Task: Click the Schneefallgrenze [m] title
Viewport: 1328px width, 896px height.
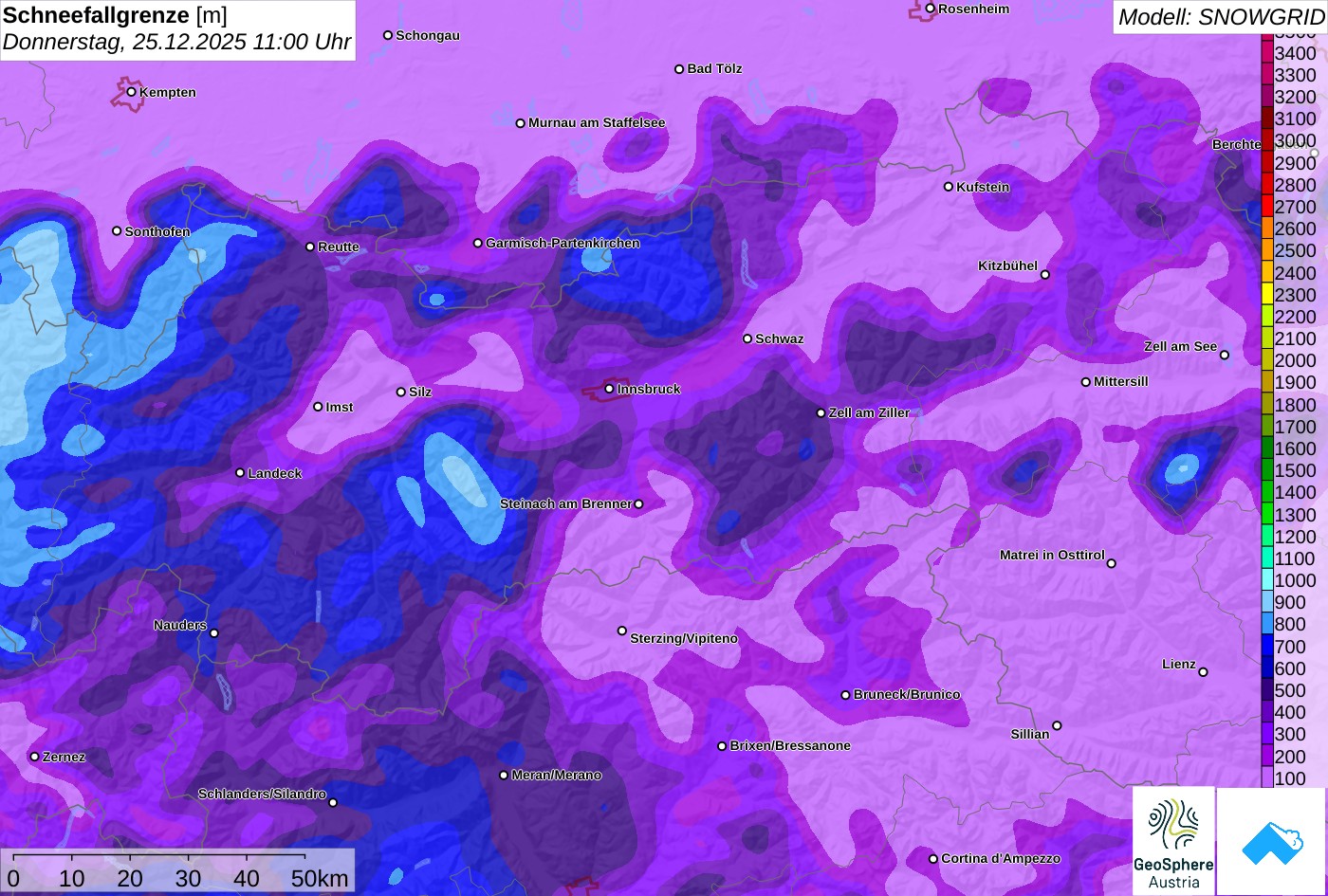Action: (x=115, y=15)
